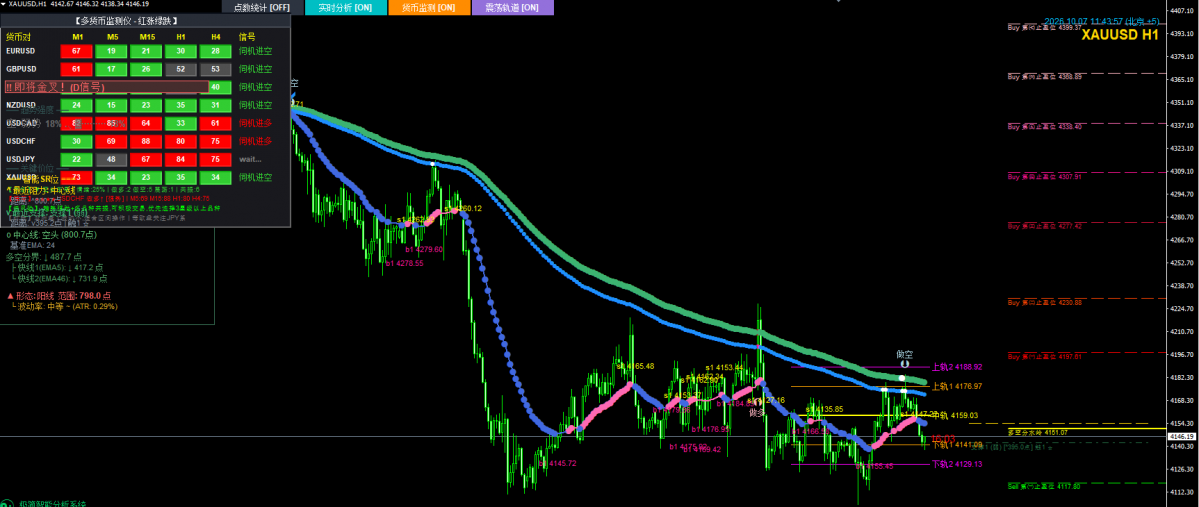Click EURUSD M5 cell 19
Viewport: 1199px width, 507px height.
click(112, 51)
